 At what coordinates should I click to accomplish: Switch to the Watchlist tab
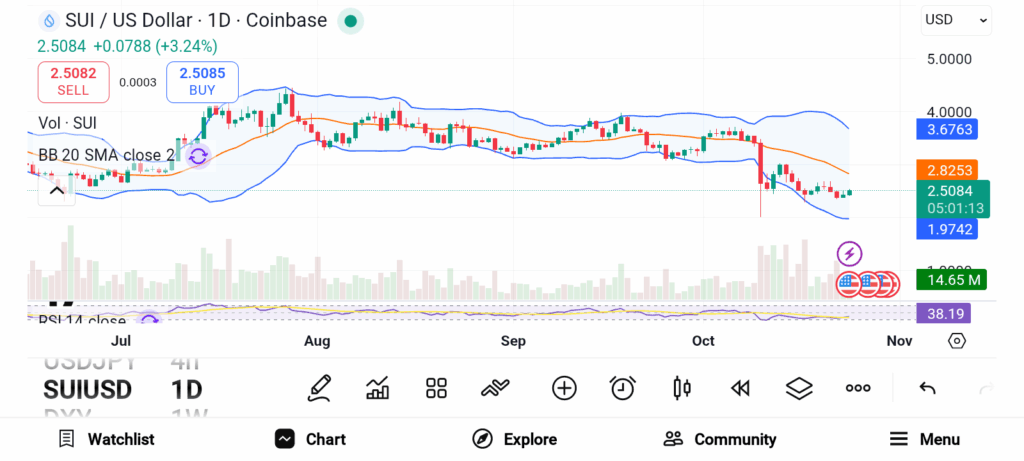pos(106,439)
